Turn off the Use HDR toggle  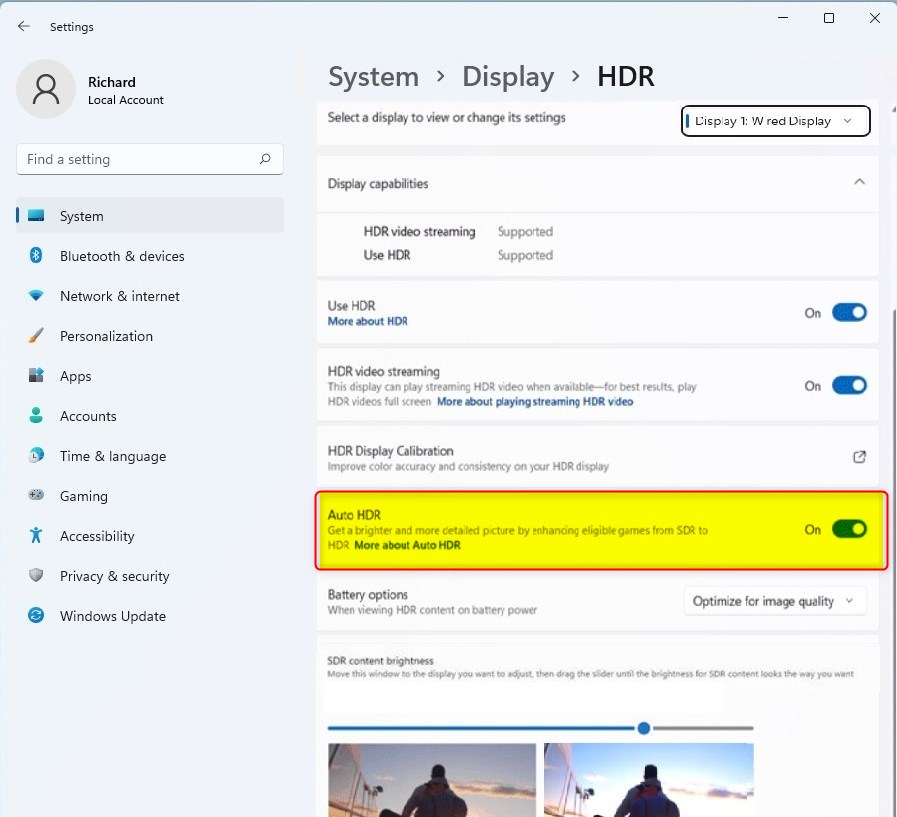[850, 313]
